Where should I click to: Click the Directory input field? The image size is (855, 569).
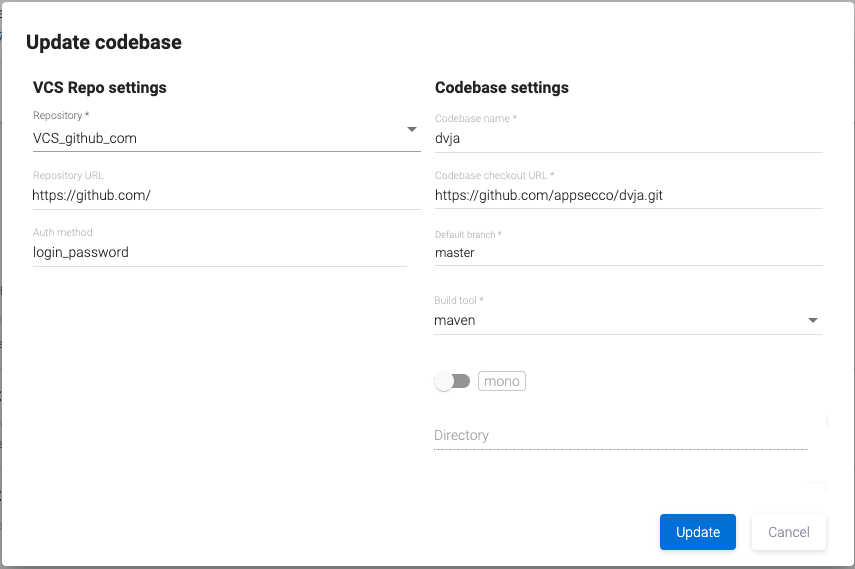pyautogui.click(x=620, y=436)
